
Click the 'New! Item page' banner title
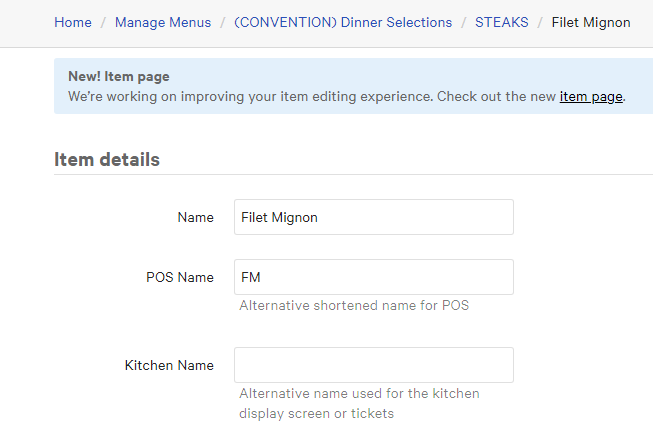[118, 76]
